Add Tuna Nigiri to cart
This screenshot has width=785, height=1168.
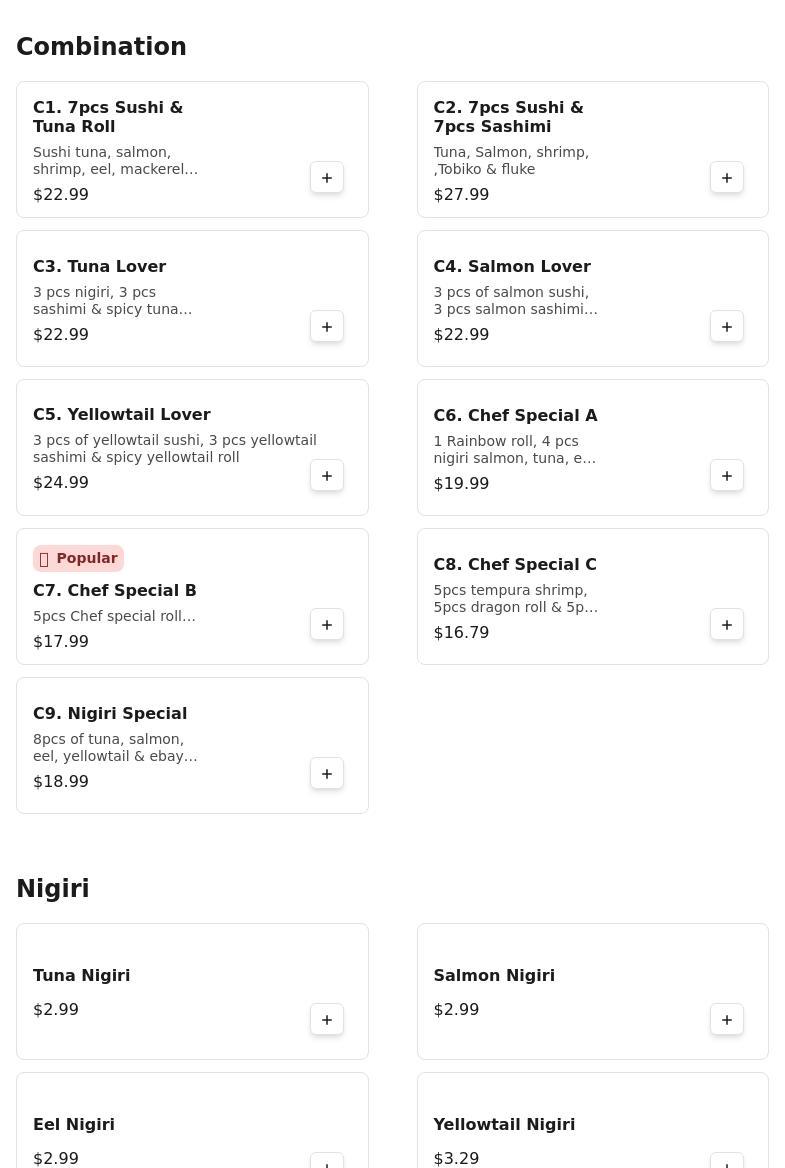point(326,1019)
